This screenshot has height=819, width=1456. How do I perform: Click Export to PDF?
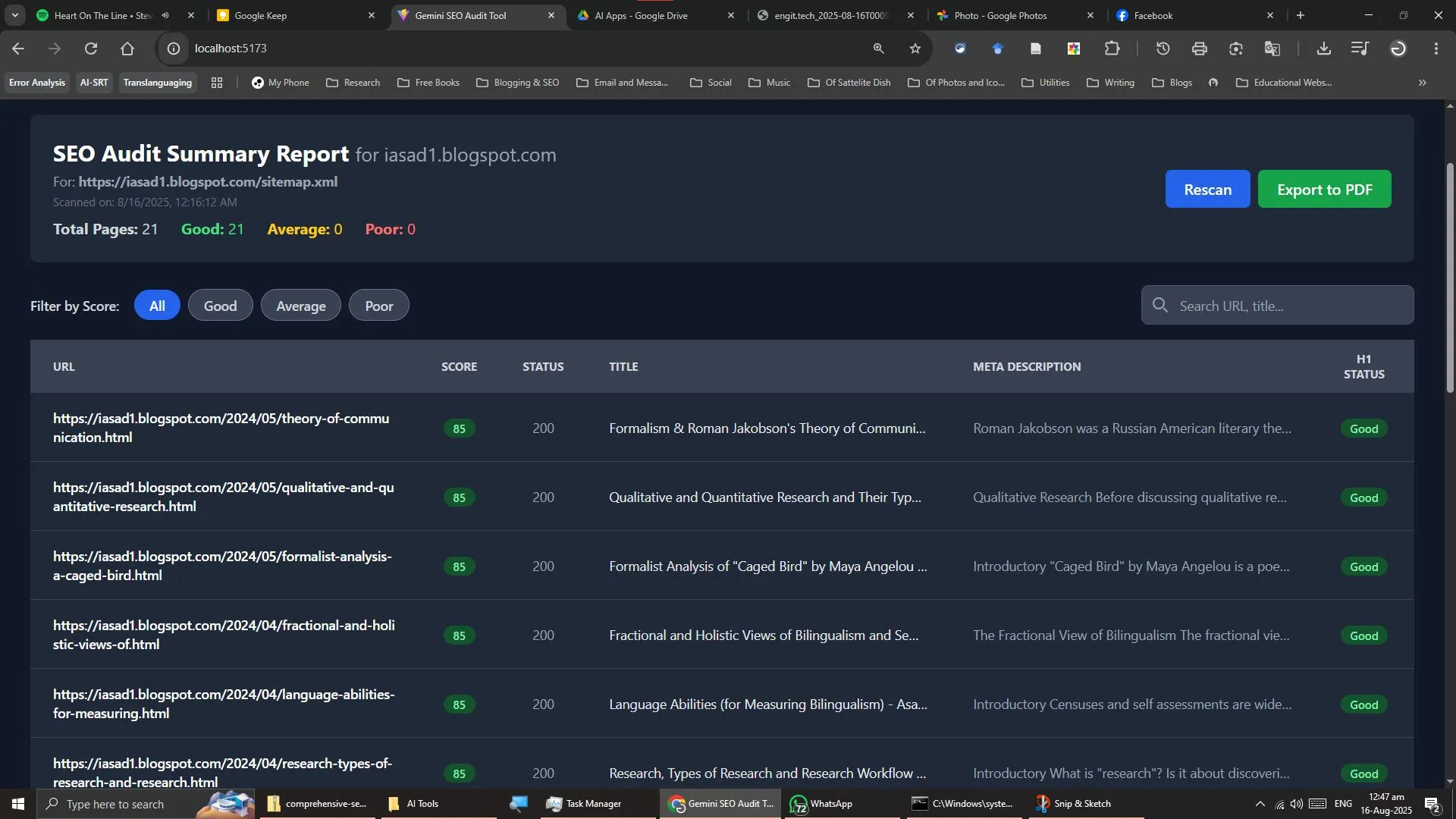click(1324, 189)
